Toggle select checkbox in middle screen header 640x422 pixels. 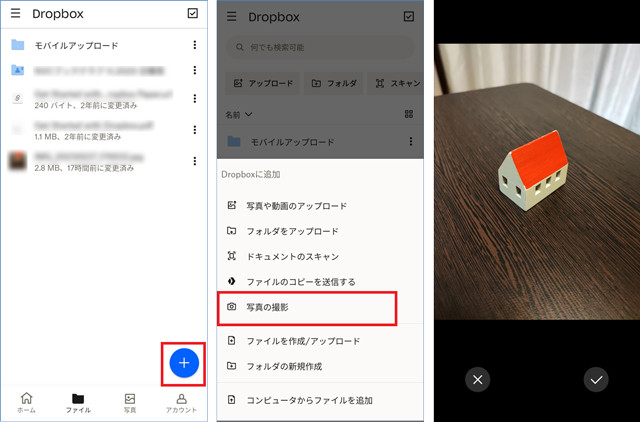pos(408,16)
